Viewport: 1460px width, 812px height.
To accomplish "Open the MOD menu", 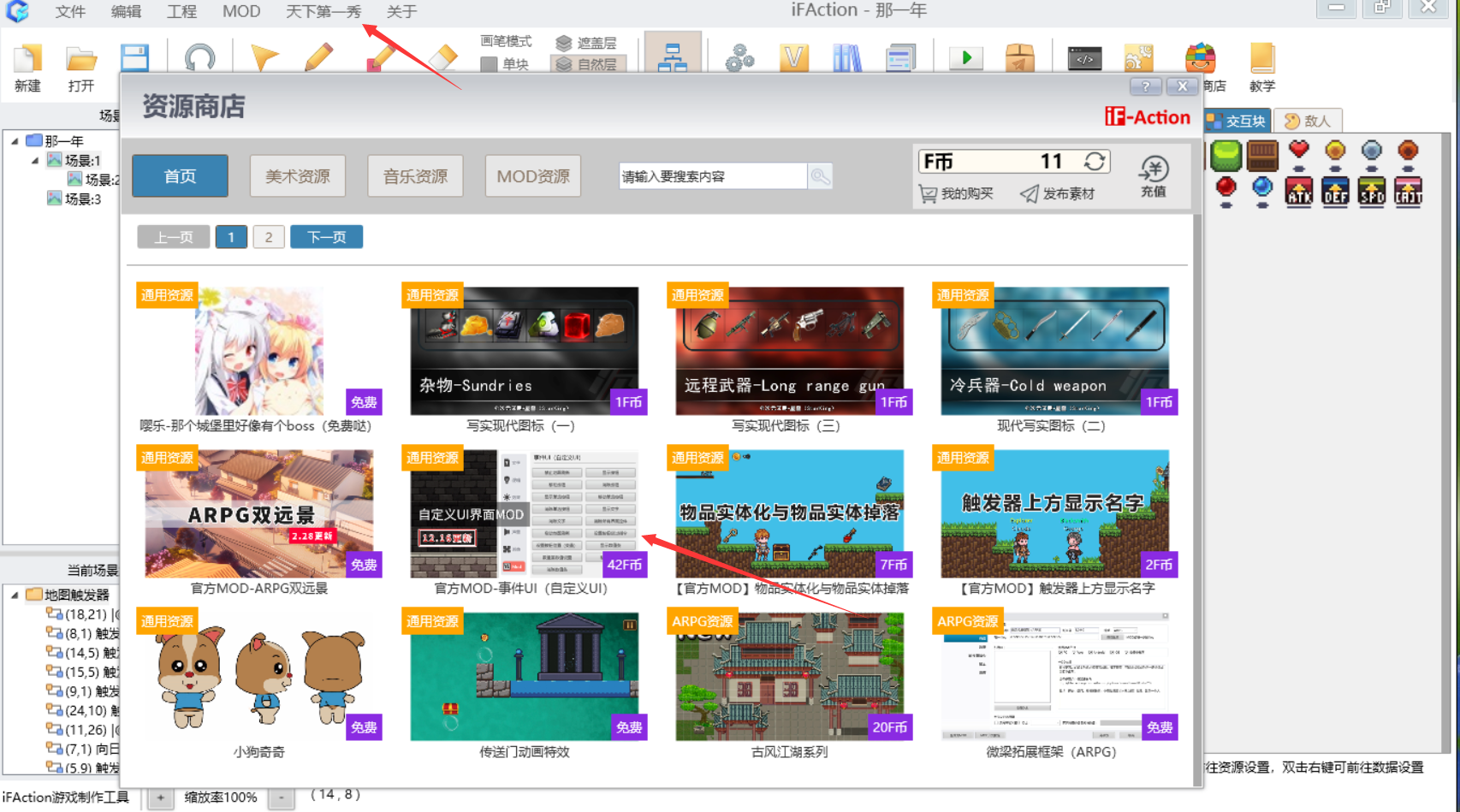I will click(241, 11).
